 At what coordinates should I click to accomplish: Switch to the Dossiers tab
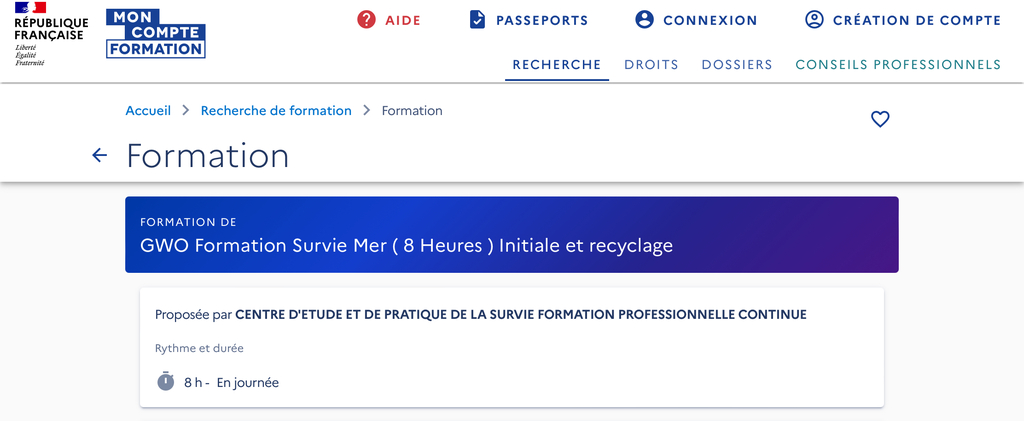point(737,65)
